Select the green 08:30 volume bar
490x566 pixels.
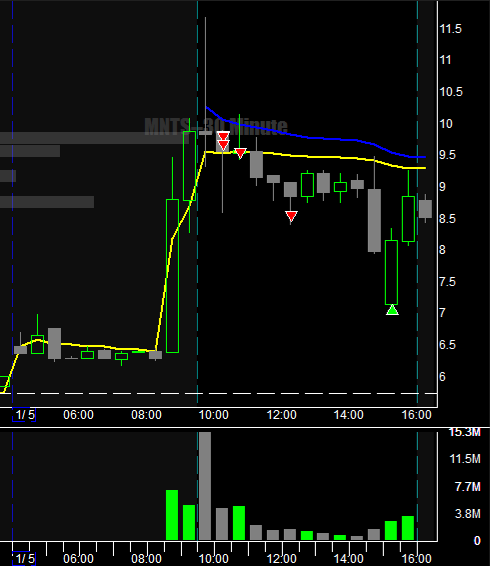[x=172, y=515]
